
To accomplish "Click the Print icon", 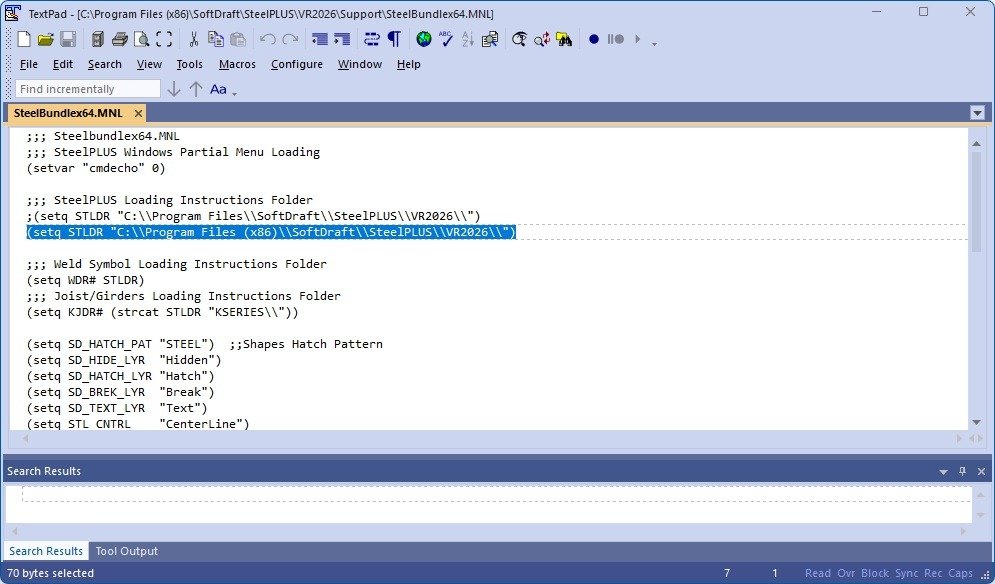I will 119,39.
